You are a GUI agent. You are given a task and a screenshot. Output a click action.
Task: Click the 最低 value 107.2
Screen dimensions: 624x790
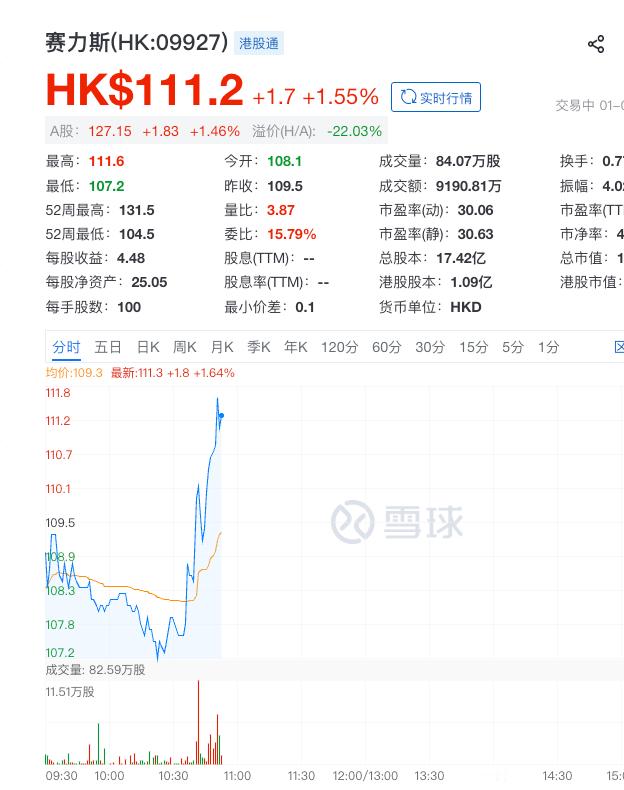106,186
